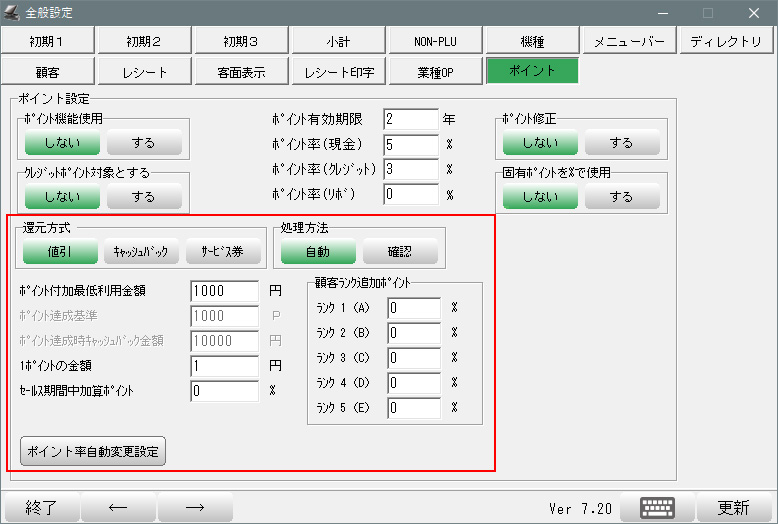Click the right arrow navigation button
This screenshot has height=524, width=778.
tap(195, 507)
